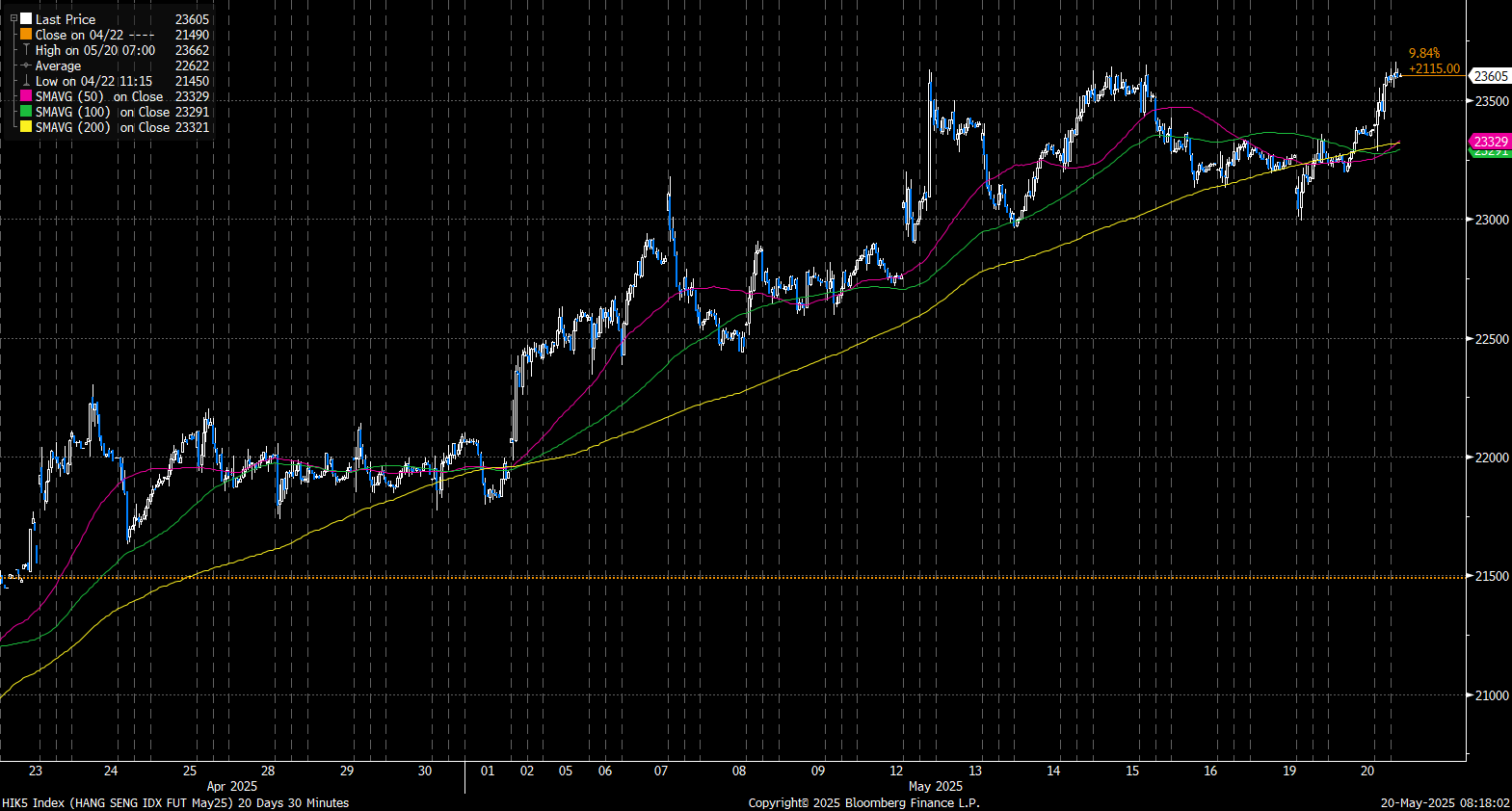Image resolution: width=1512 pixels, height=811 pixels.
Task: Click the orange +2115.00 change annotation
Action: pos(1433,68)
